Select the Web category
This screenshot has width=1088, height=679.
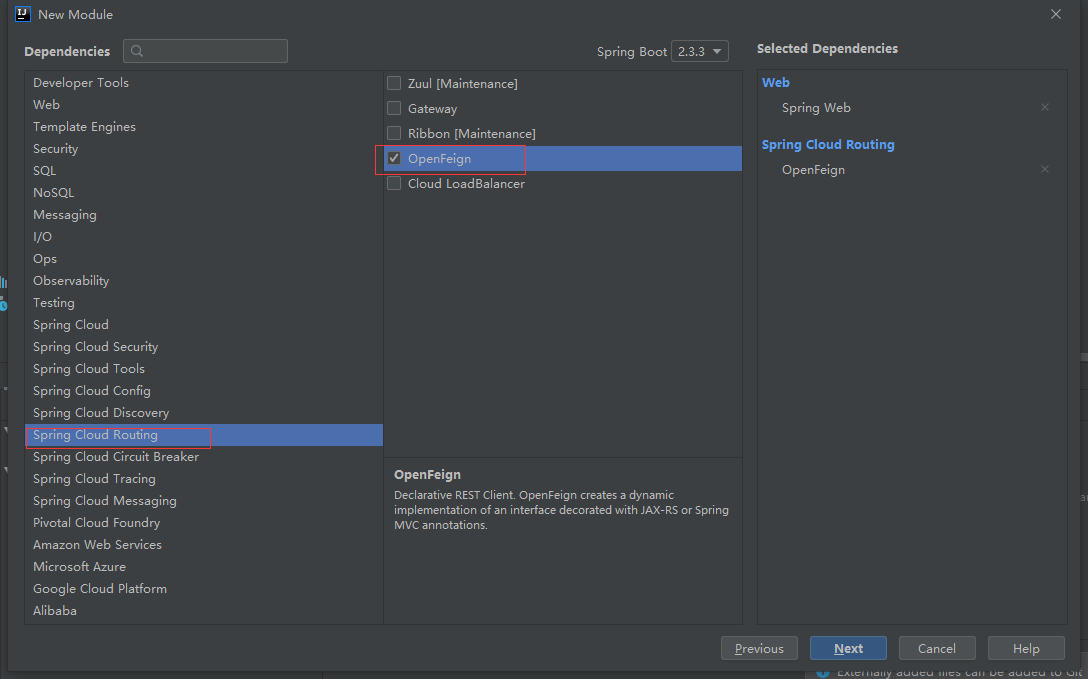(204, 105)
